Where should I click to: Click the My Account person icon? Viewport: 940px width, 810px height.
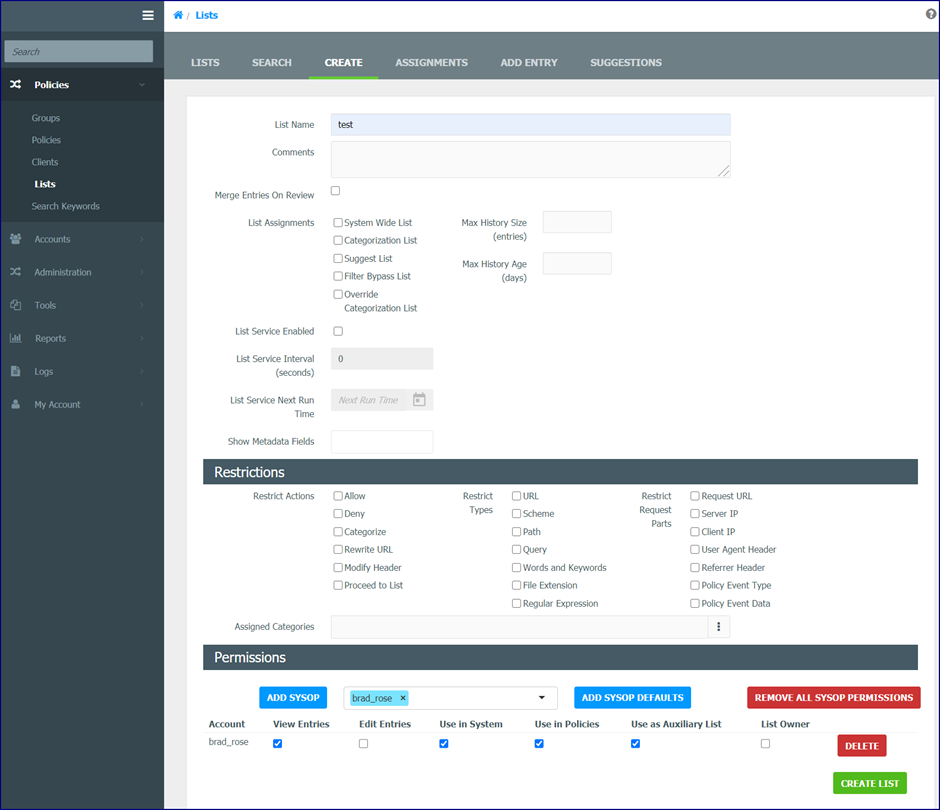[16, 404]
